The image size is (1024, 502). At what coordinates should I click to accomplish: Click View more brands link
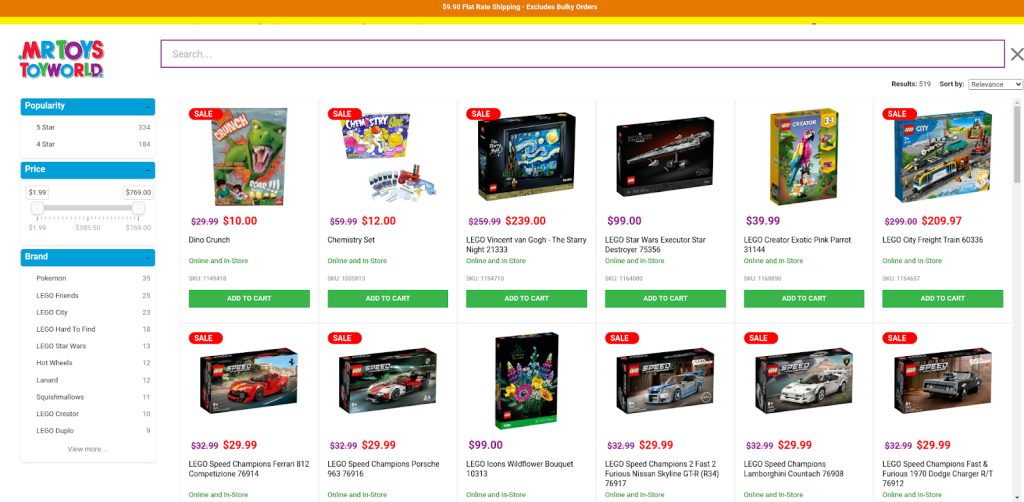click(88, 449)
